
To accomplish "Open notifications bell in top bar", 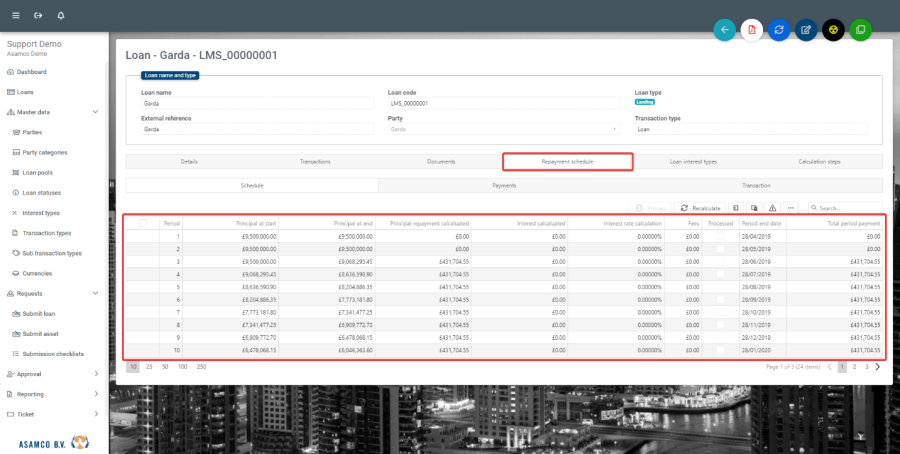I will pyautogui.click(x=61, y=16).
